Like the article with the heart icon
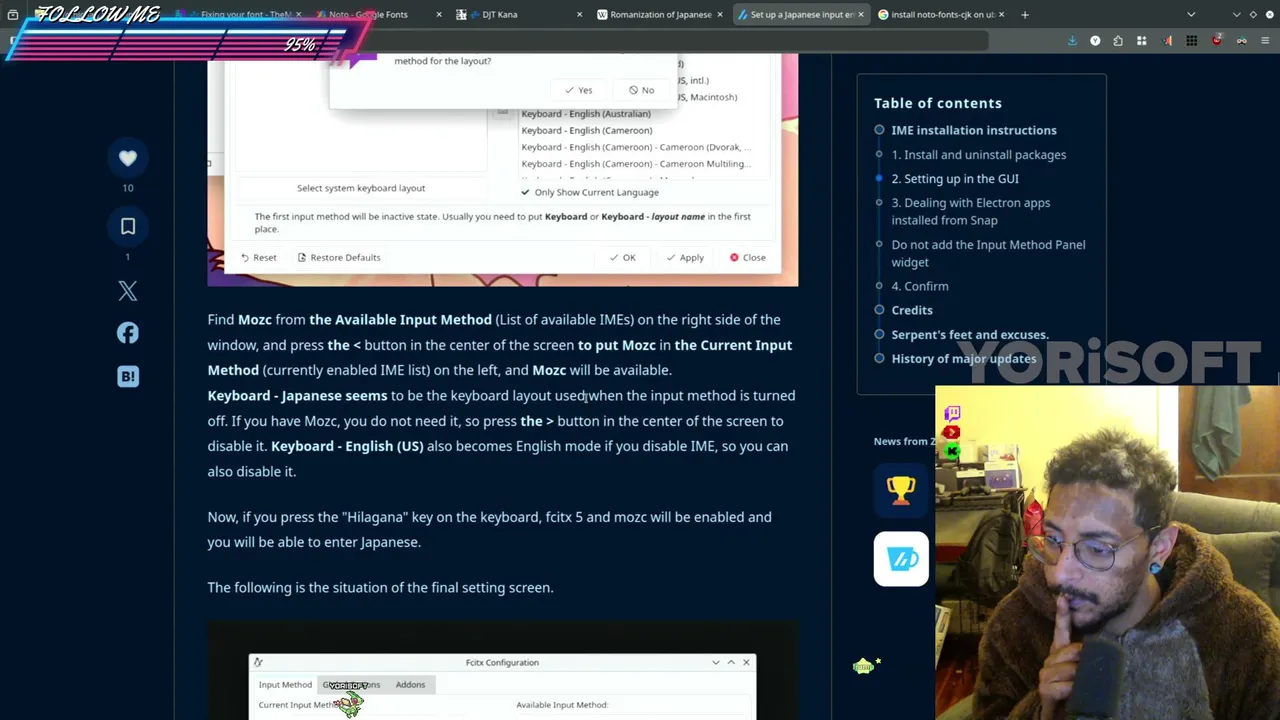This screenshot has width=1280, height=720. 128,158
